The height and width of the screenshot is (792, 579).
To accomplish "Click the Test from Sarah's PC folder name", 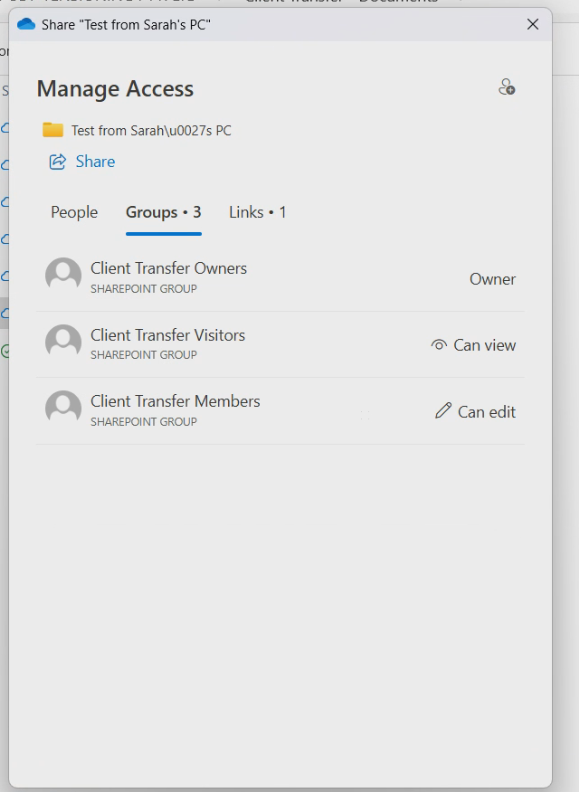I will pos(151,130).
